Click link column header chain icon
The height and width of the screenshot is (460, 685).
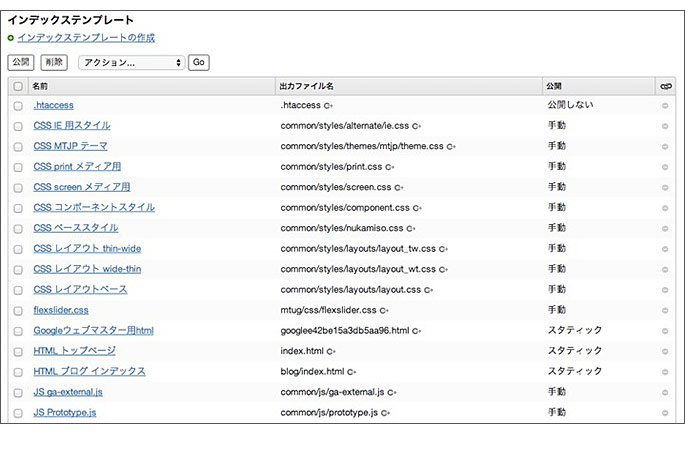point(666,86)
